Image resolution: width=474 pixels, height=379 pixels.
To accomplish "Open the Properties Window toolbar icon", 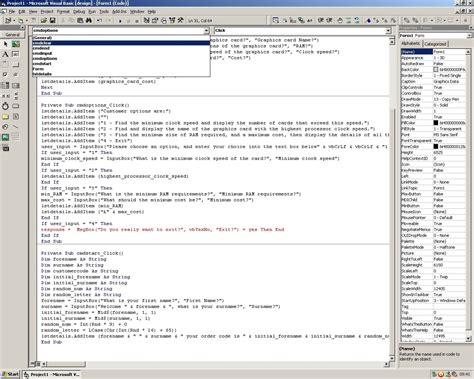I will pyautogui.click(x=155, y=21).
